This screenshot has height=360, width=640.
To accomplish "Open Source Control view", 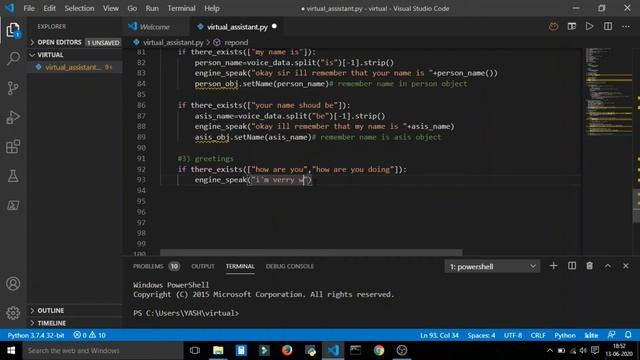I will pyautogui.click(x=13, y=88).
